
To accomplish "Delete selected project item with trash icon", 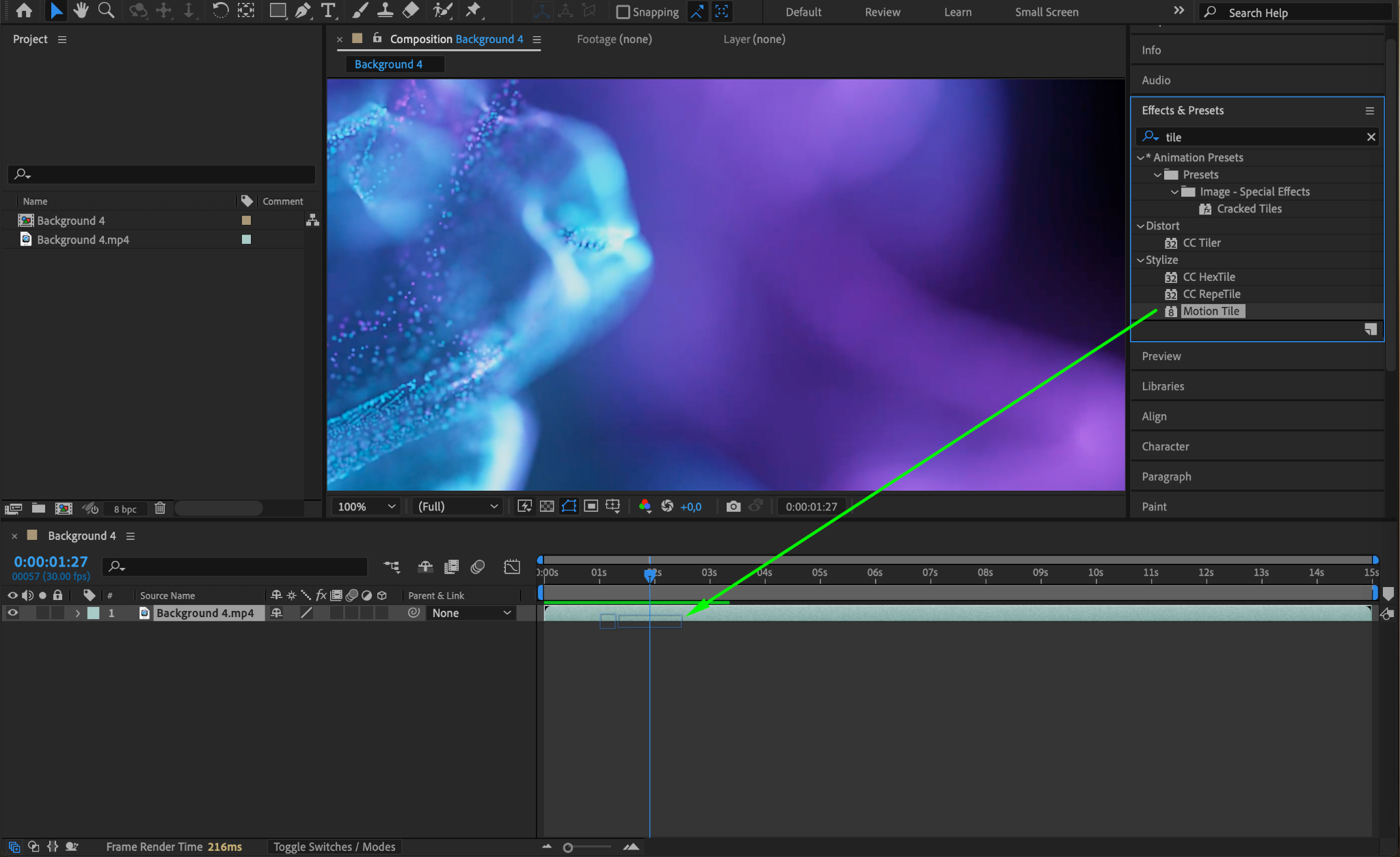I will [x=160, y=508].
